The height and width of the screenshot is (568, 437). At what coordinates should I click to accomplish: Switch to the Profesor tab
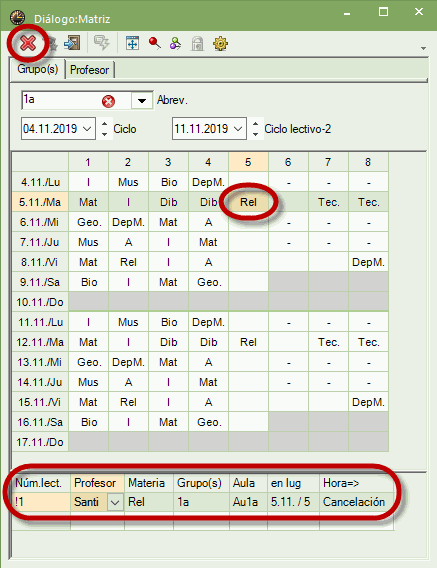pos(90,70)
